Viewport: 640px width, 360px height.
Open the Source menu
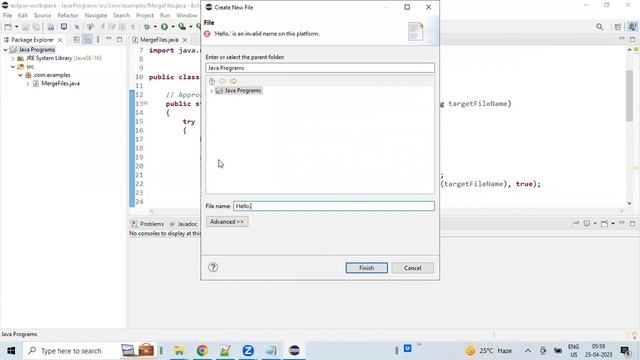[42, 16]
